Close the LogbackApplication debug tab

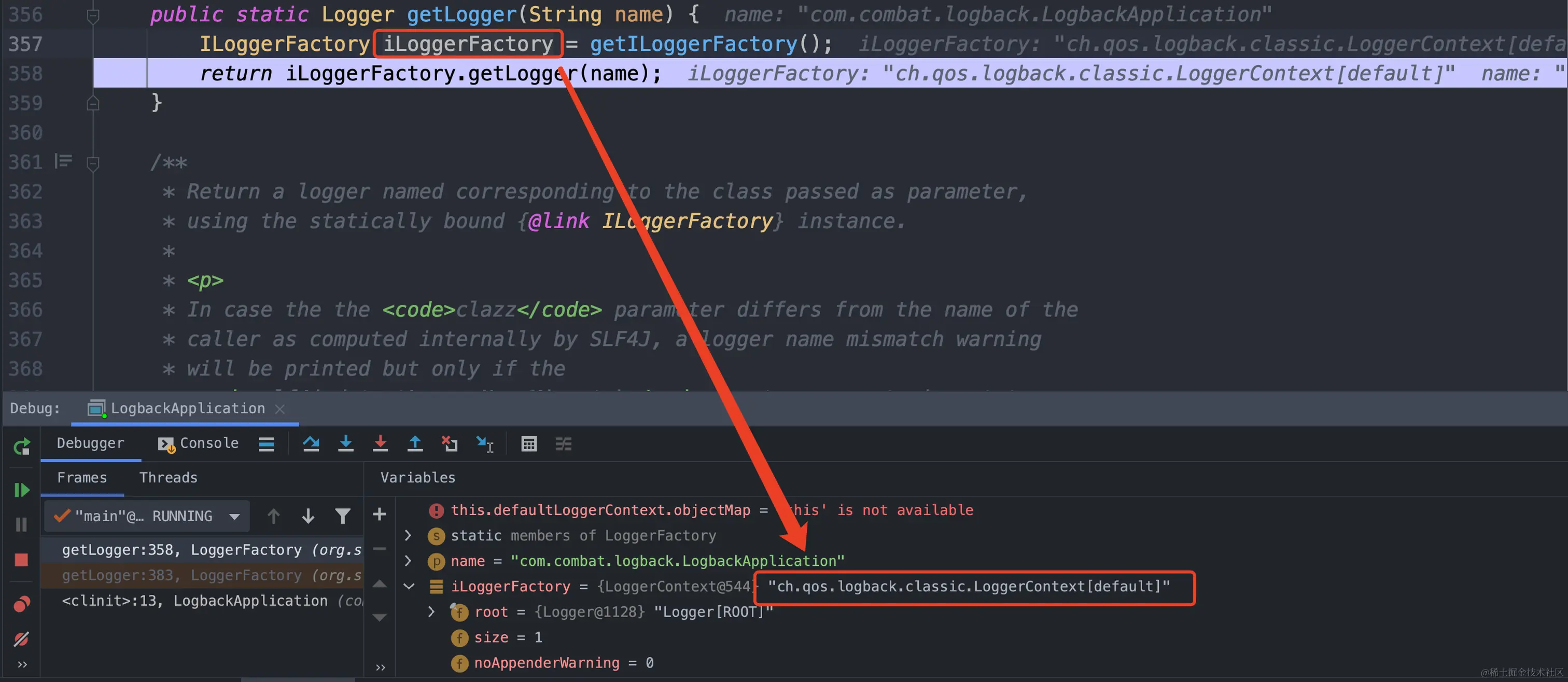(x=280, y=409)
